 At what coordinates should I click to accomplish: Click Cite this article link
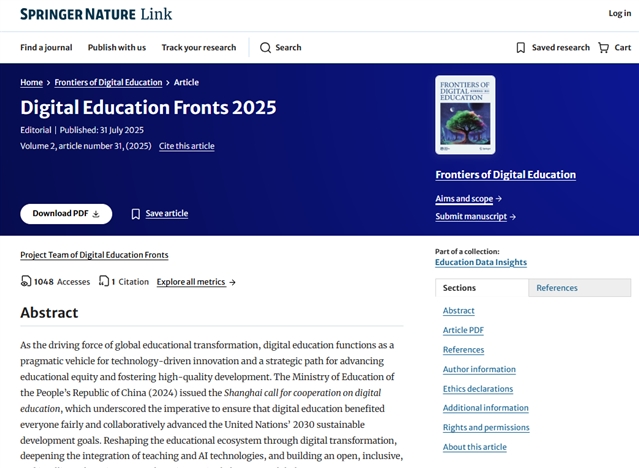click(186, 146)
